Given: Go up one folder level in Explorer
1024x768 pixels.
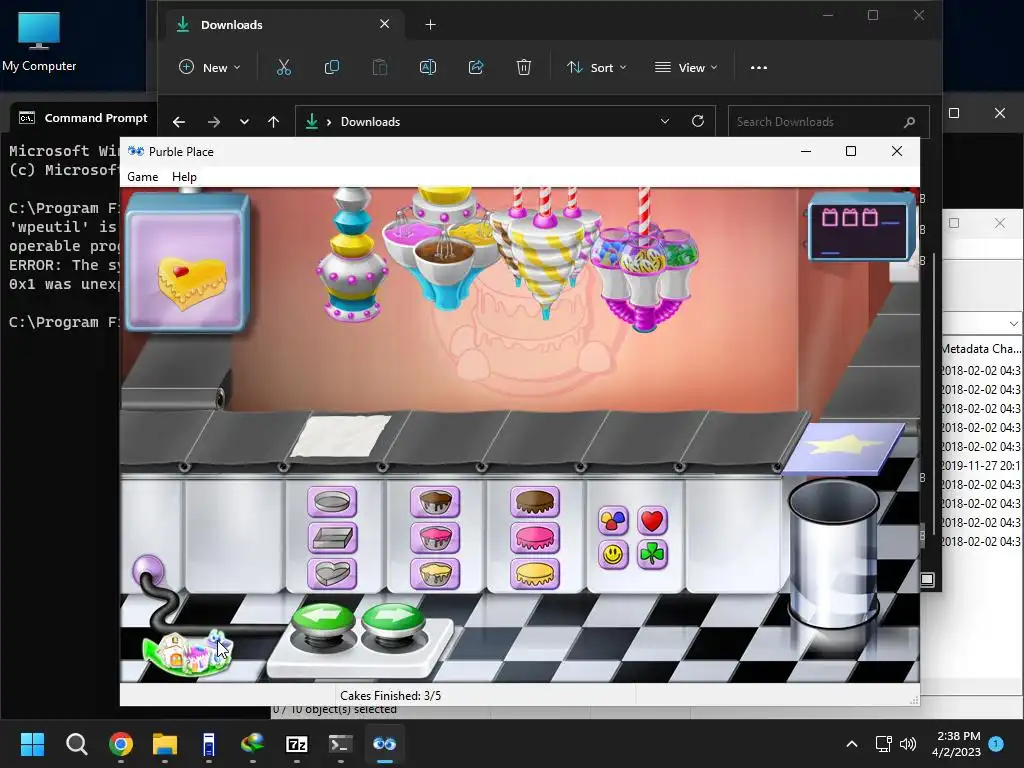Looking at the screenshot, I should coord(274,121).
